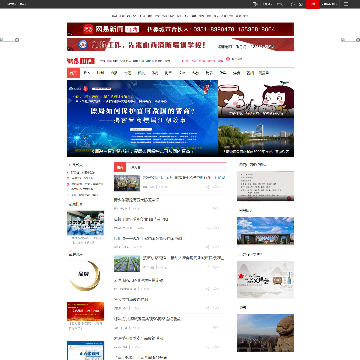Open the hamburger menu in the top bar

tap(346, 4)
